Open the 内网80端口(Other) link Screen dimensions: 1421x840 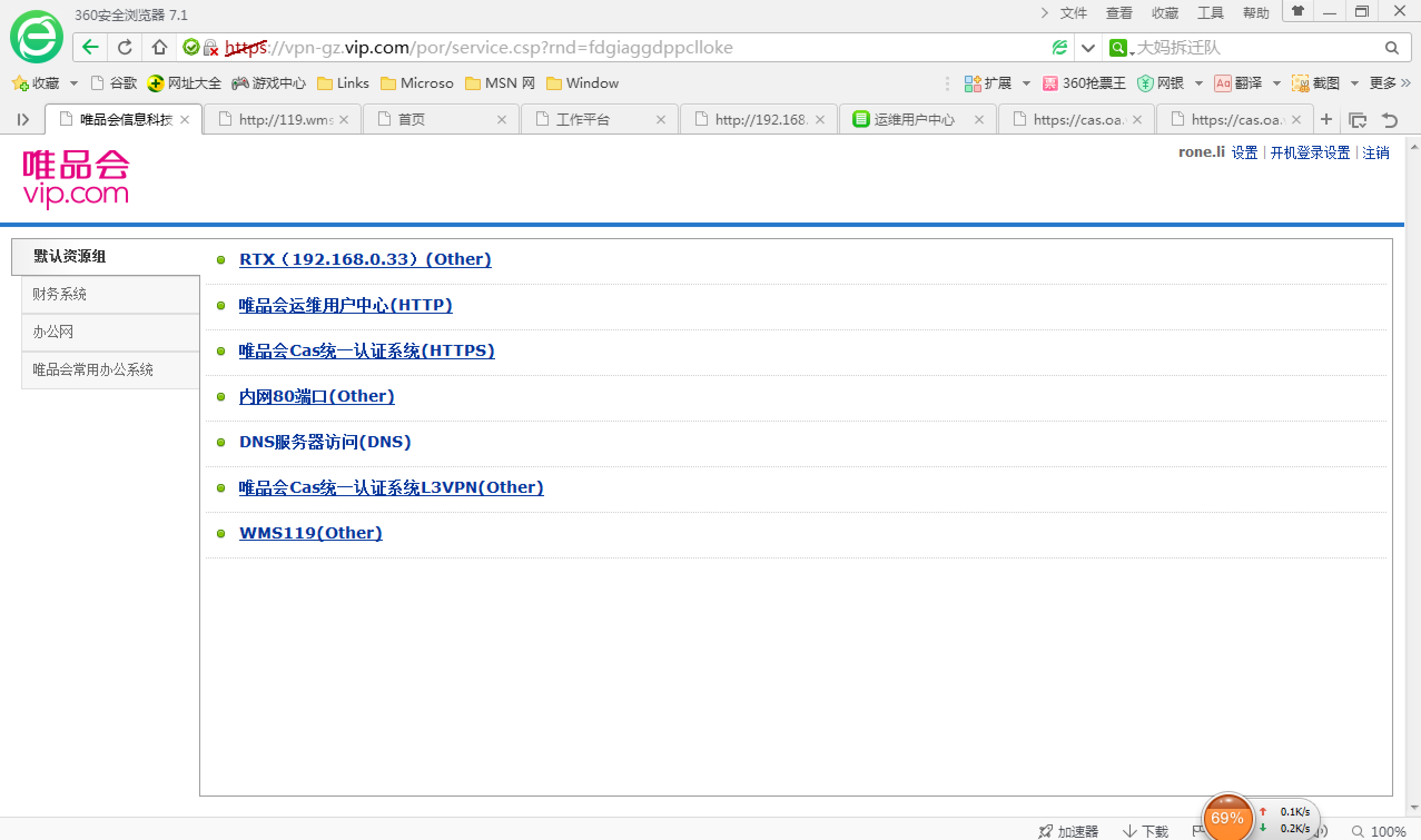click(x=317, y=396)
